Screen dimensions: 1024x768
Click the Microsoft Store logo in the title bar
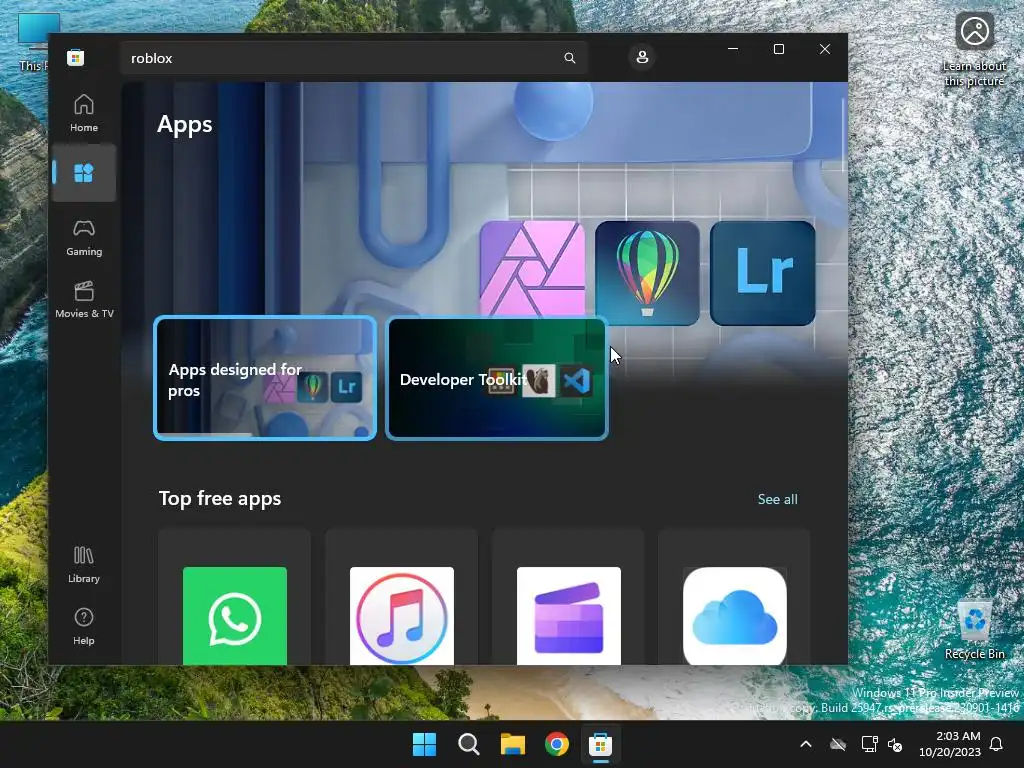click(x=76, y=57)
